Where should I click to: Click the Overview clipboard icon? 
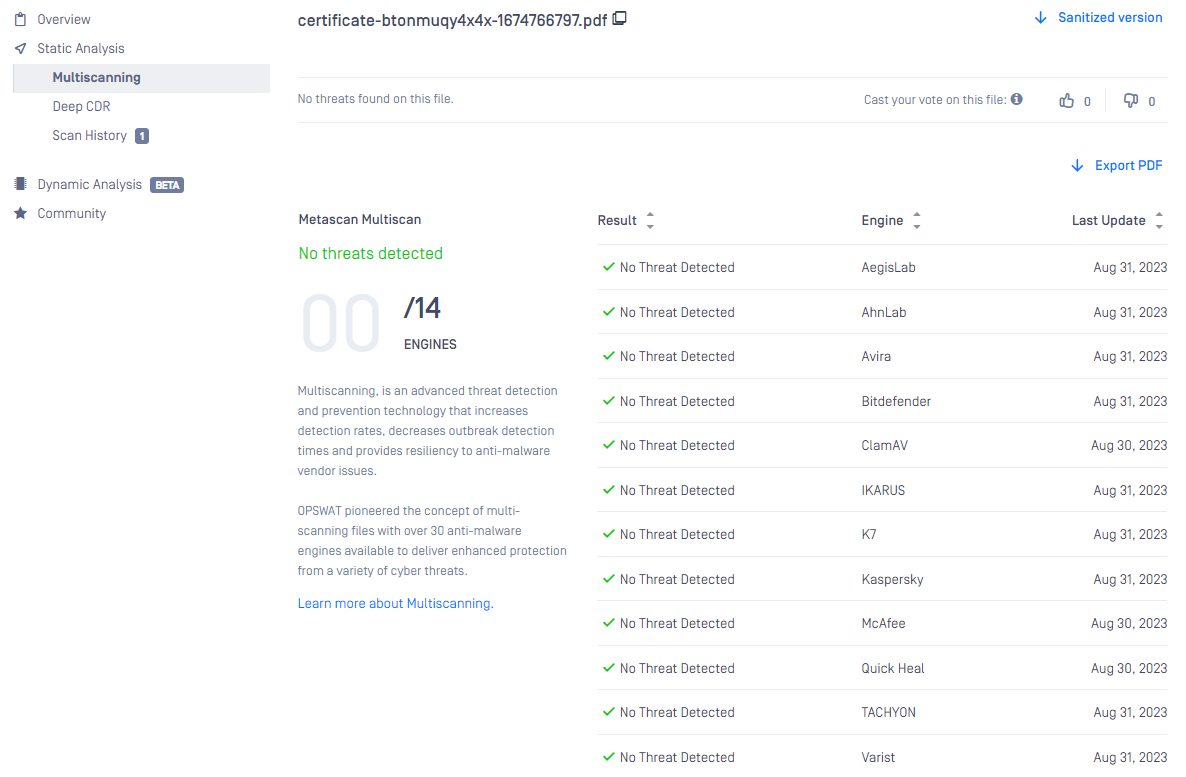point(20,19)
